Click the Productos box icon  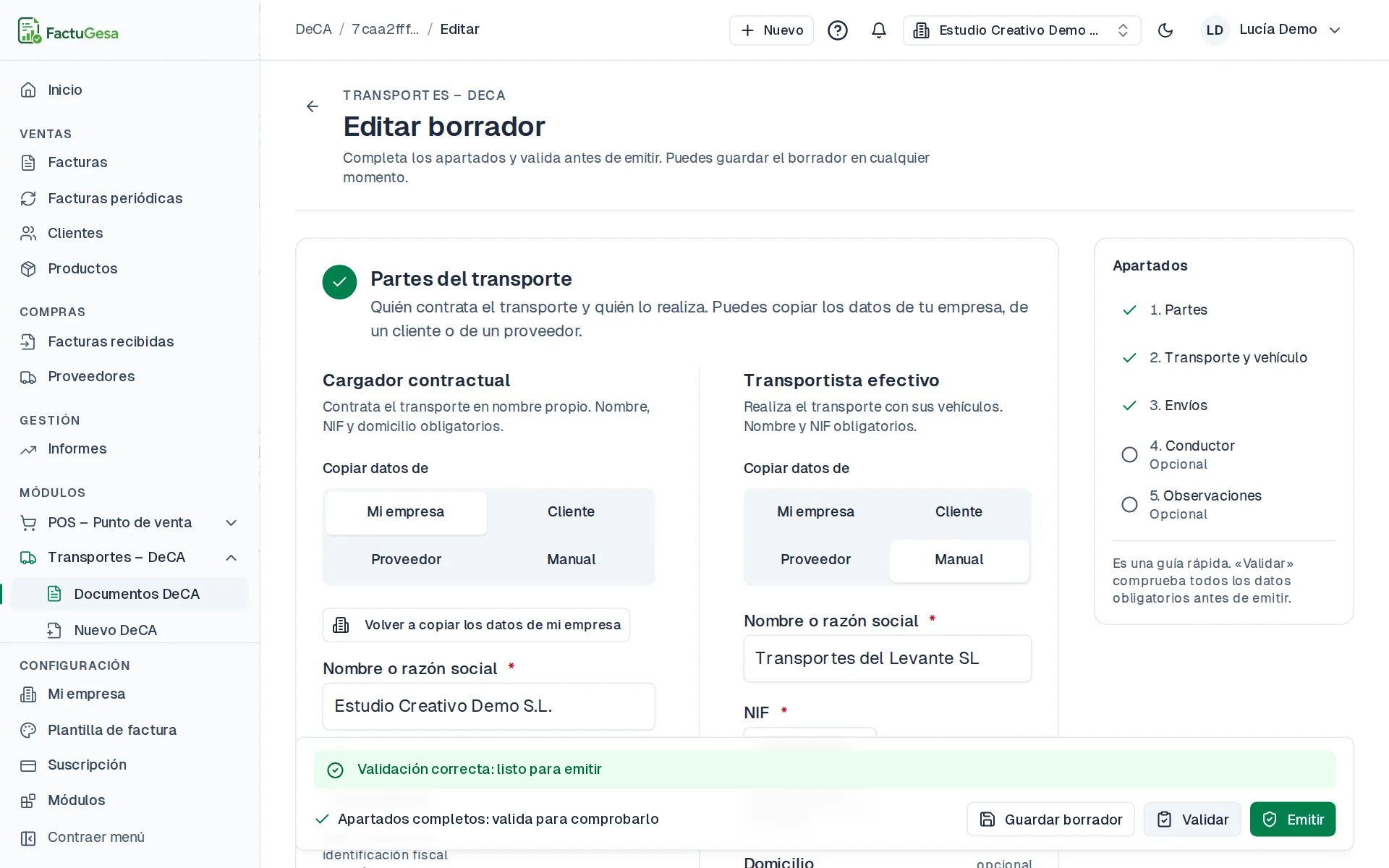28,268
